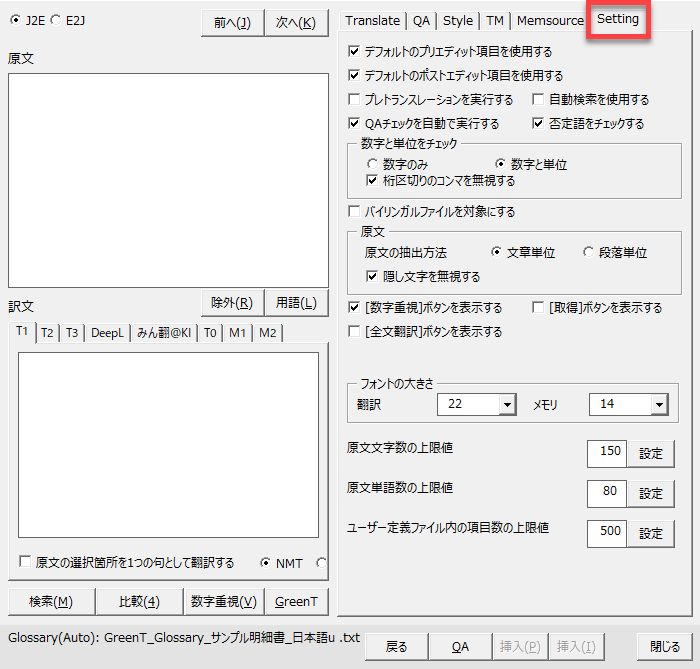Click 設定 for 原文文字数の上限値
This screenshot has height=669, width=700.
650,453
